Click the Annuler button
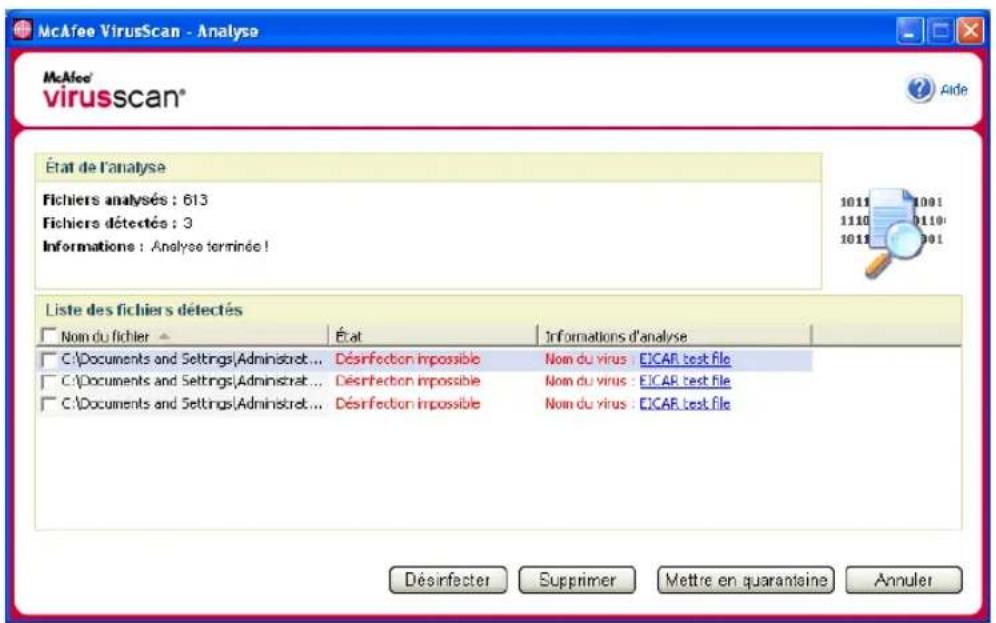 click(x=903, y=580)
